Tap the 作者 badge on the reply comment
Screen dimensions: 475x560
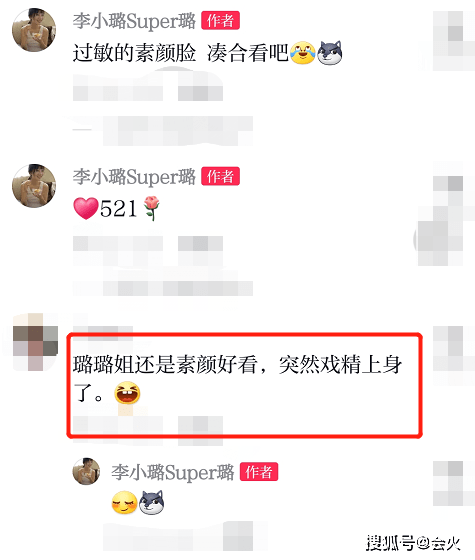pyautogui.click(x=259, y=471)
